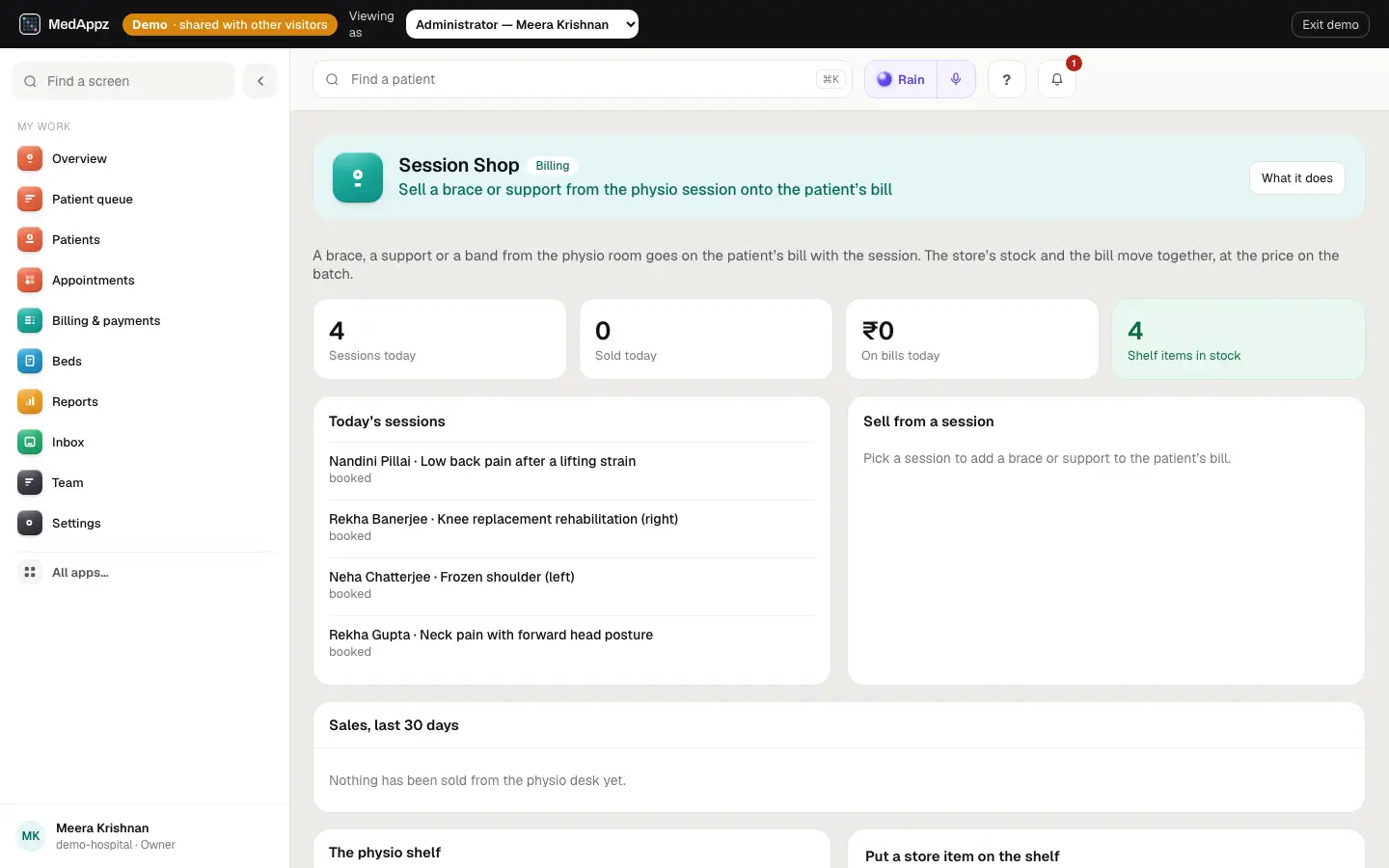Open the Overview sidebar icon

pos(30,158)
